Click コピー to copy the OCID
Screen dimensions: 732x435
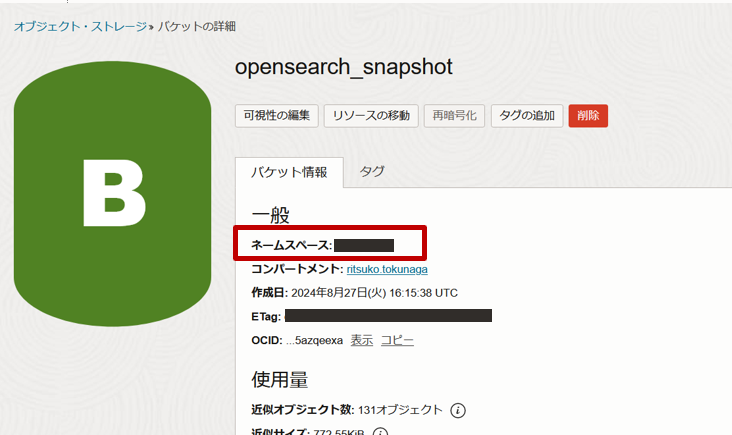coord(397,340)
